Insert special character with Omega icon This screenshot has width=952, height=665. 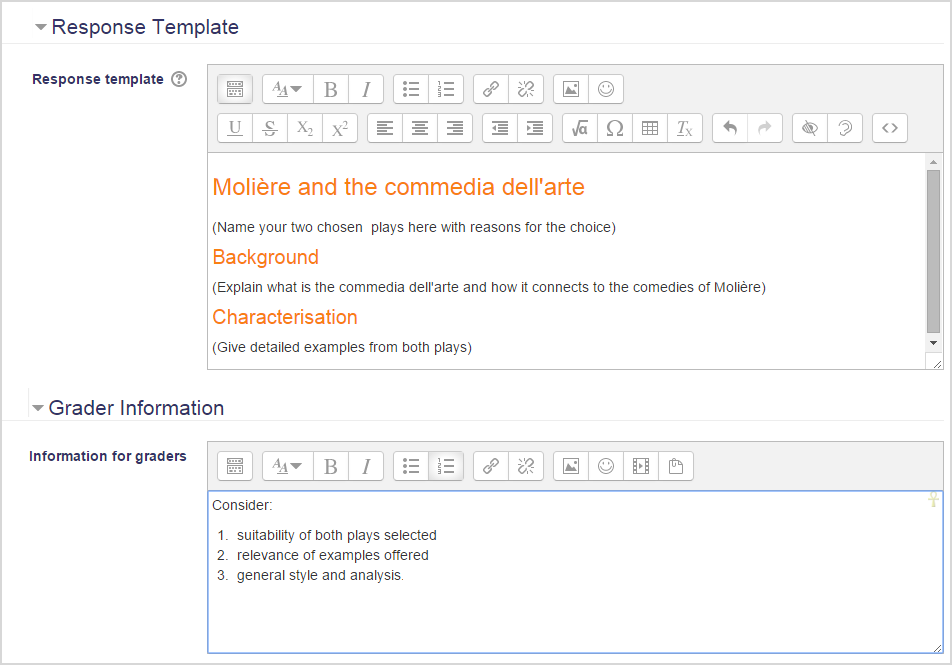coord(615,128)
